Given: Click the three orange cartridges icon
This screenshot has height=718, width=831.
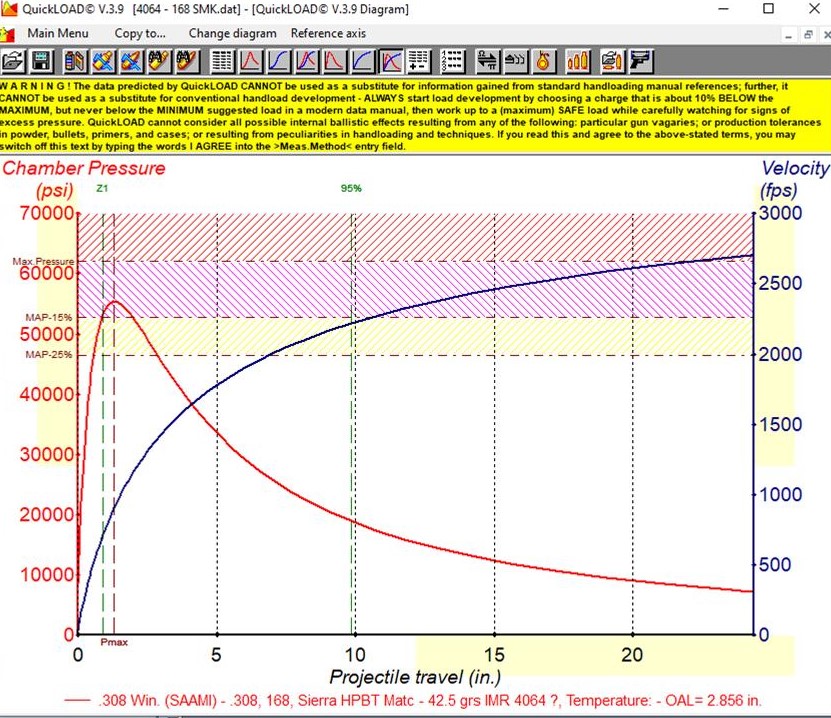Looking at the screenshot, I should (577, 61).
